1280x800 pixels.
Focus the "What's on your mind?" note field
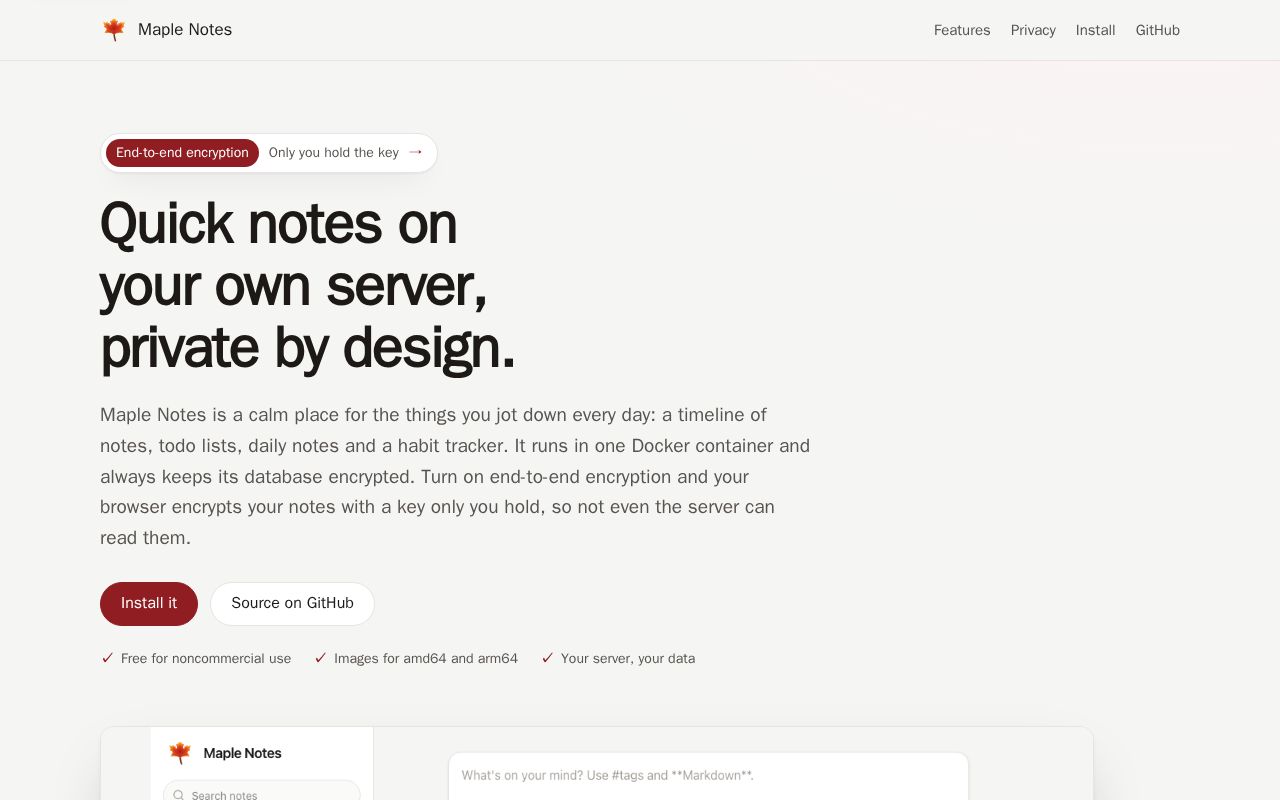coord(708,776)
